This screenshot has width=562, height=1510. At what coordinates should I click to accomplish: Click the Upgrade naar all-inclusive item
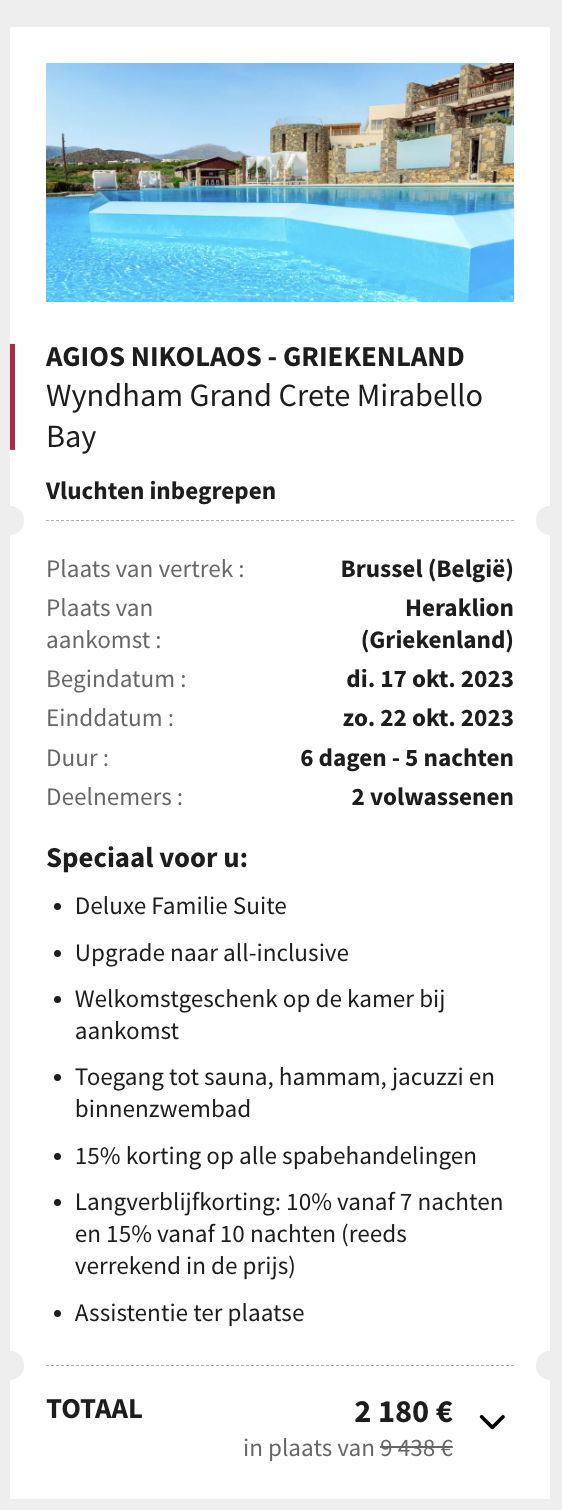click(x=212, y=953)
